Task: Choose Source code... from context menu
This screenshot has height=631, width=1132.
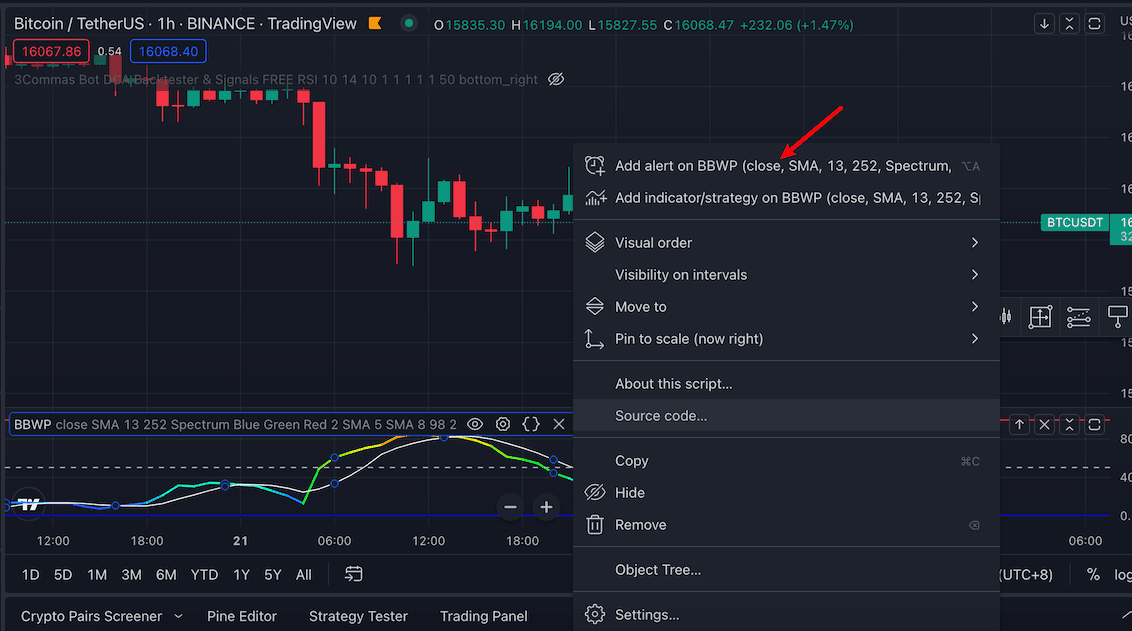Action: click(661, 416)
